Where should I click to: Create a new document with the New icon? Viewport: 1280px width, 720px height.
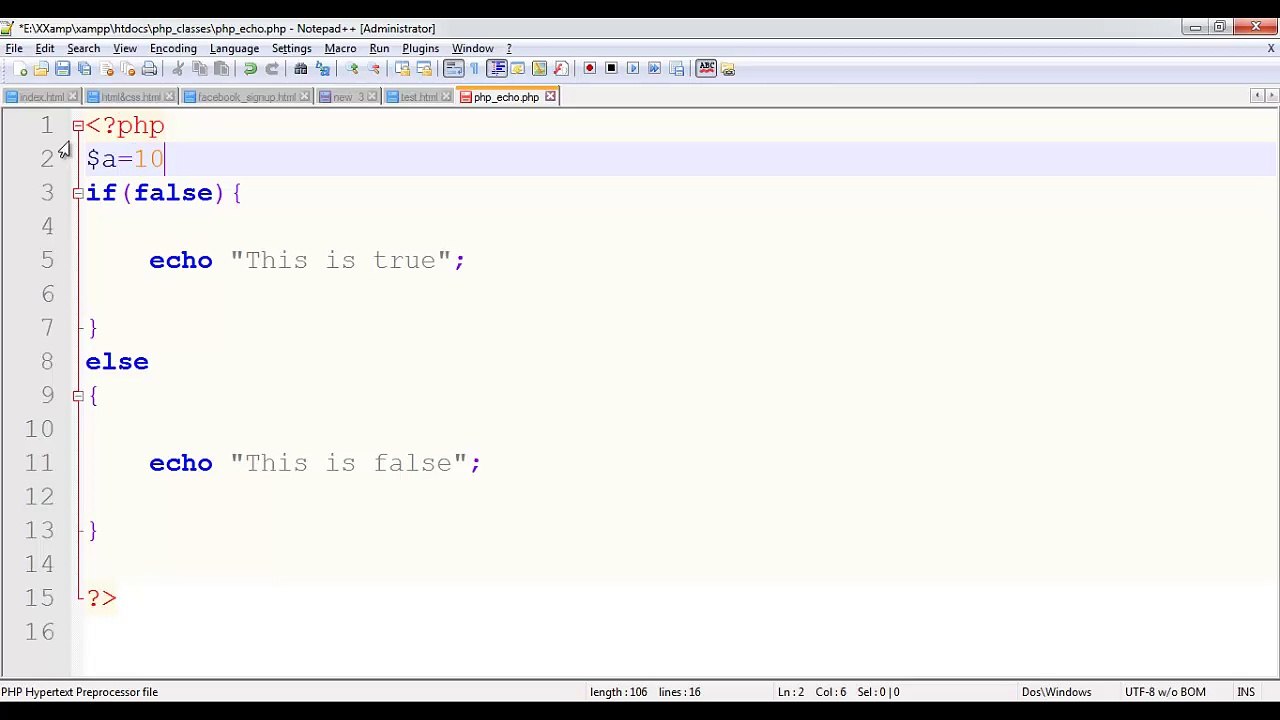[x=20, y=69]
